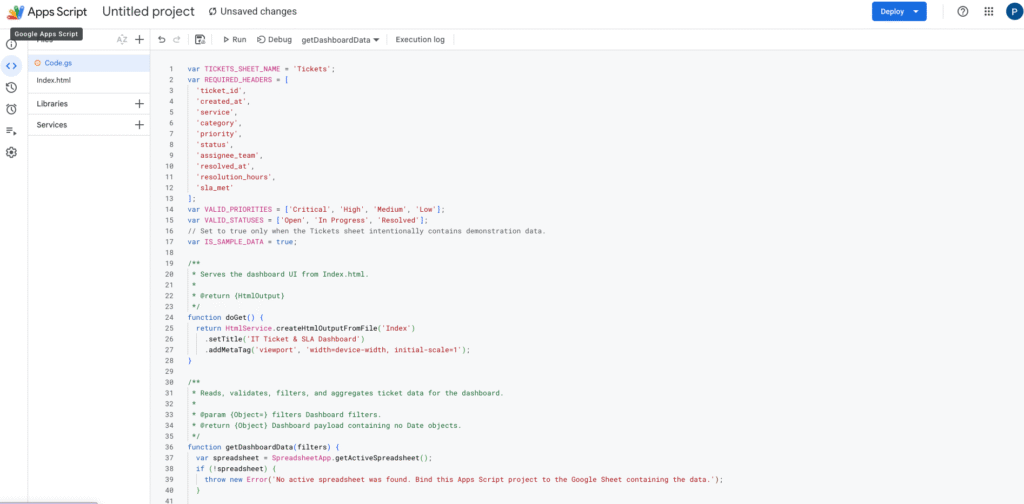Add a service with plus button
This screenshot has height=504, width=1024.
point(139,125)
